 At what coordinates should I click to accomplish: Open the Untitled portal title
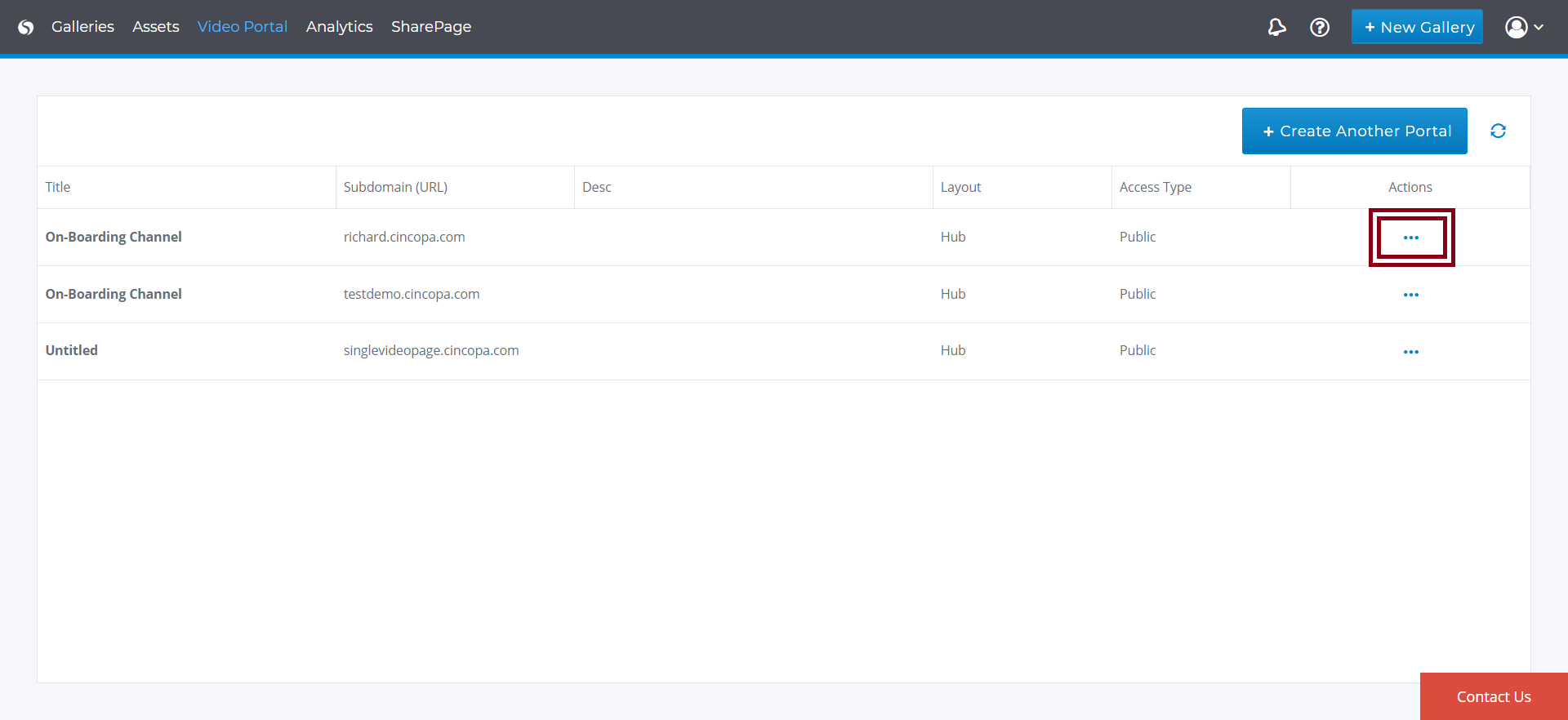click(72, 350)
